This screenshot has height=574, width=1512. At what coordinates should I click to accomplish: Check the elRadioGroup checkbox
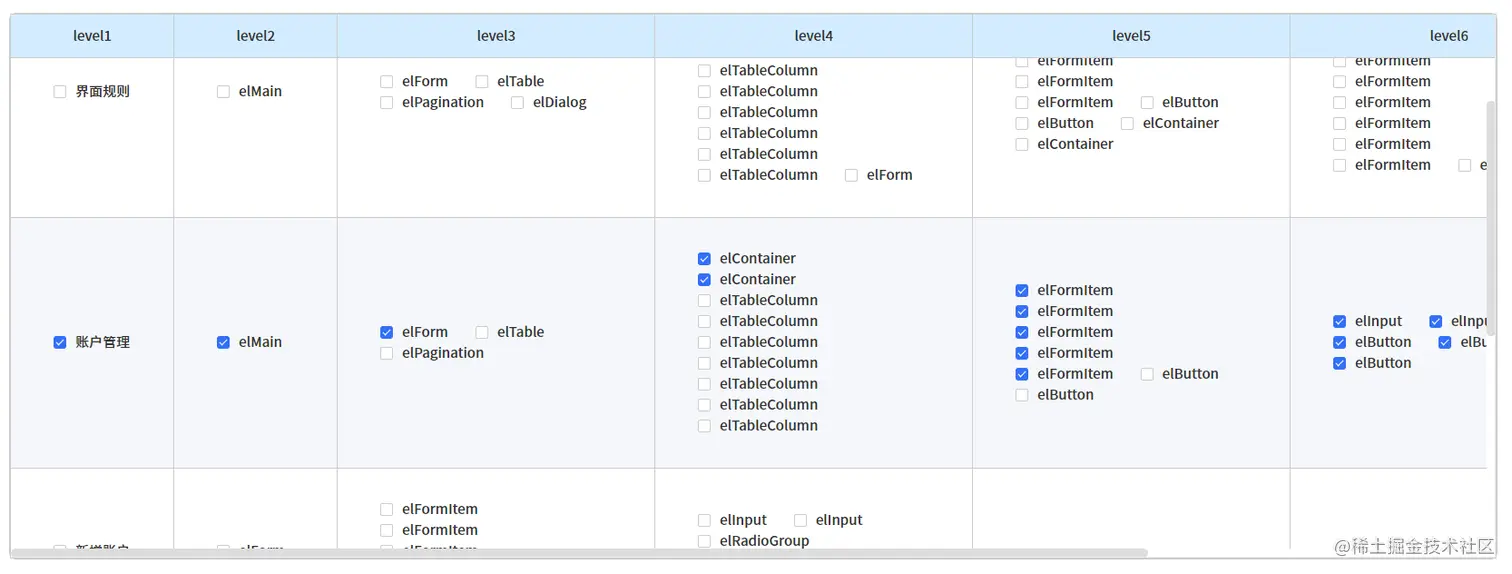point(704,542)
